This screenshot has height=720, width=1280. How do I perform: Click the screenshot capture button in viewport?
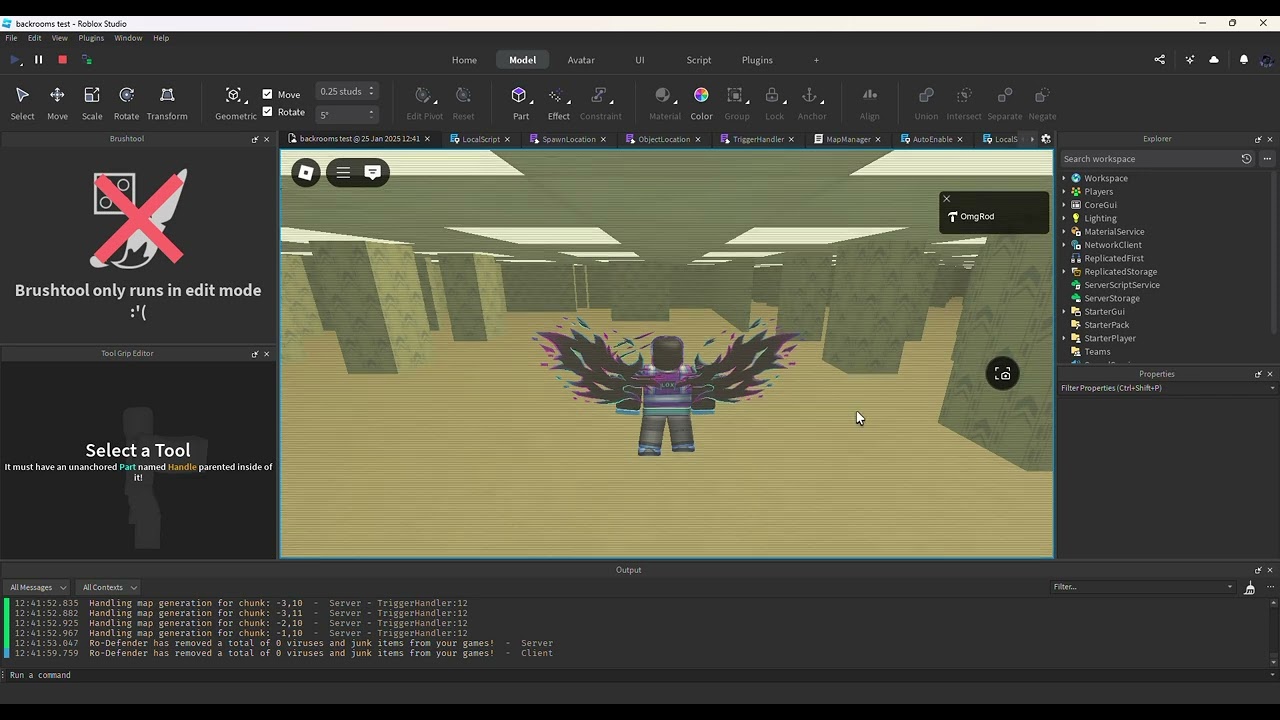click(x=1002, y=374)
